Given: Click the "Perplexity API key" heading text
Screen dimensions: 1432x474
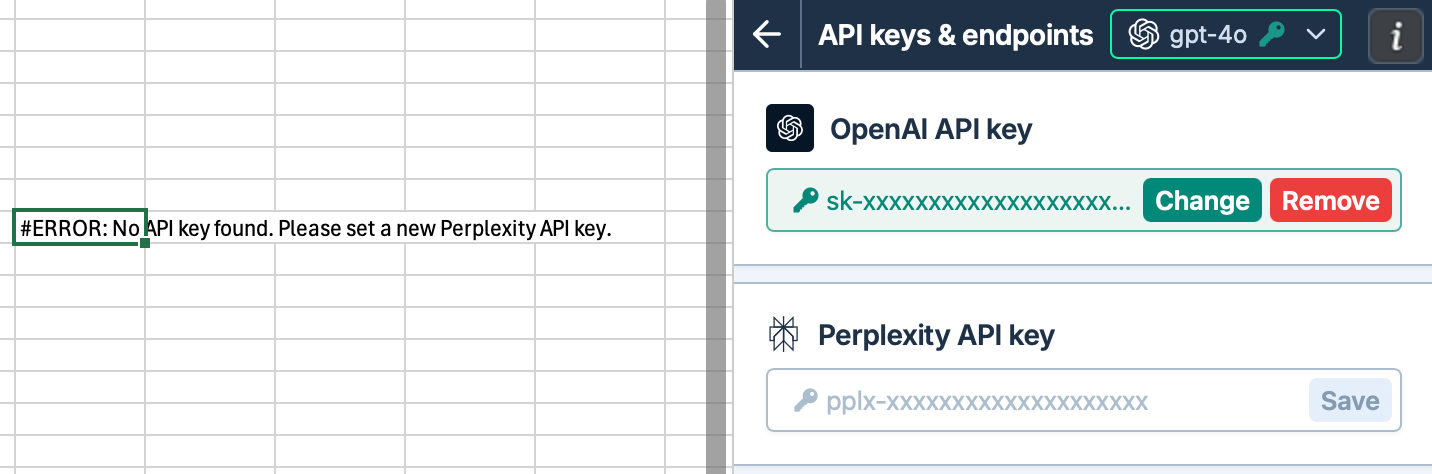Looking at the screenshot, I should [936, 335].
